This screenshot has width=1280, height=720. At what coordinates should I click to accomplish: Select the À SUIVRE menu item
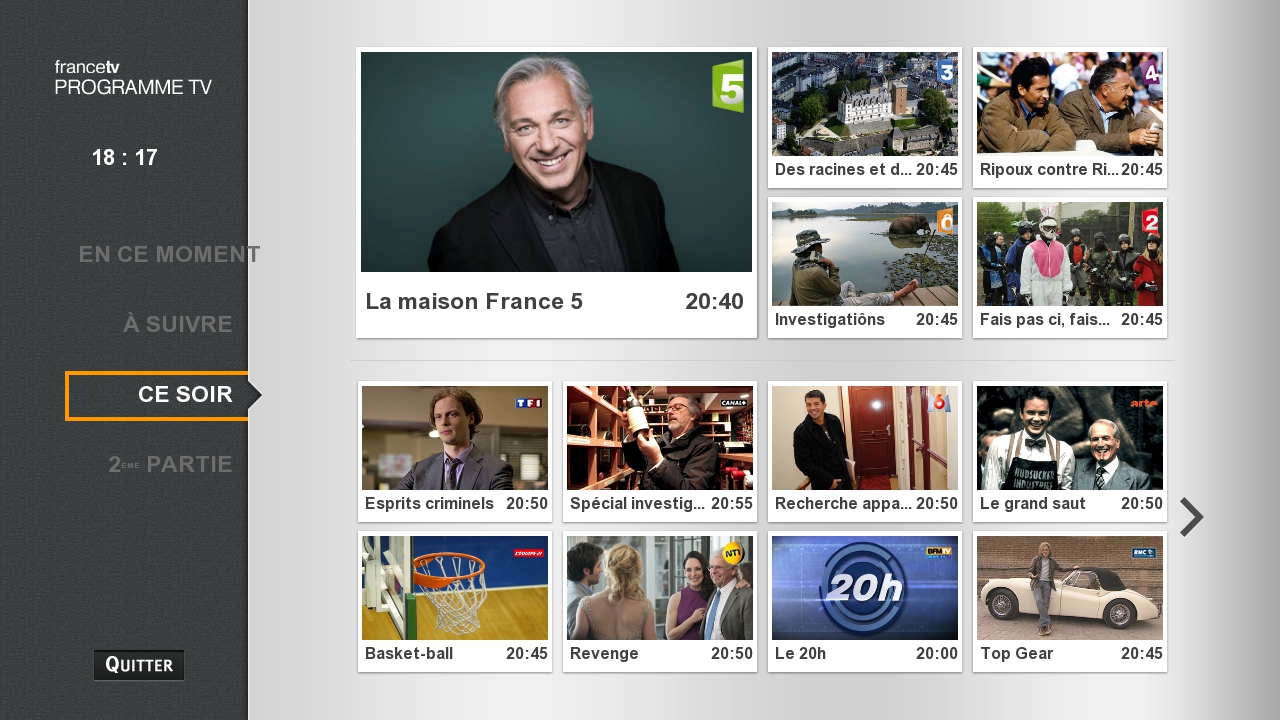pyautogui.click(x=177, y=324)
